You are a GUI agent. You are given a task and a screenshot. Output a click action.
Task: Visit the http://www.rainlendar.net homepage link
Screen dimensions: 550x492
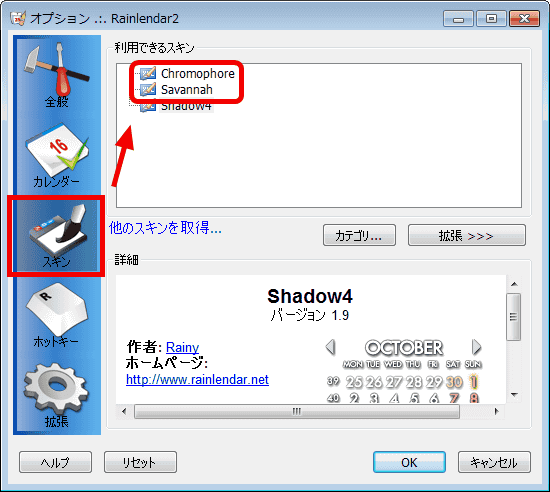click(197, 379)
